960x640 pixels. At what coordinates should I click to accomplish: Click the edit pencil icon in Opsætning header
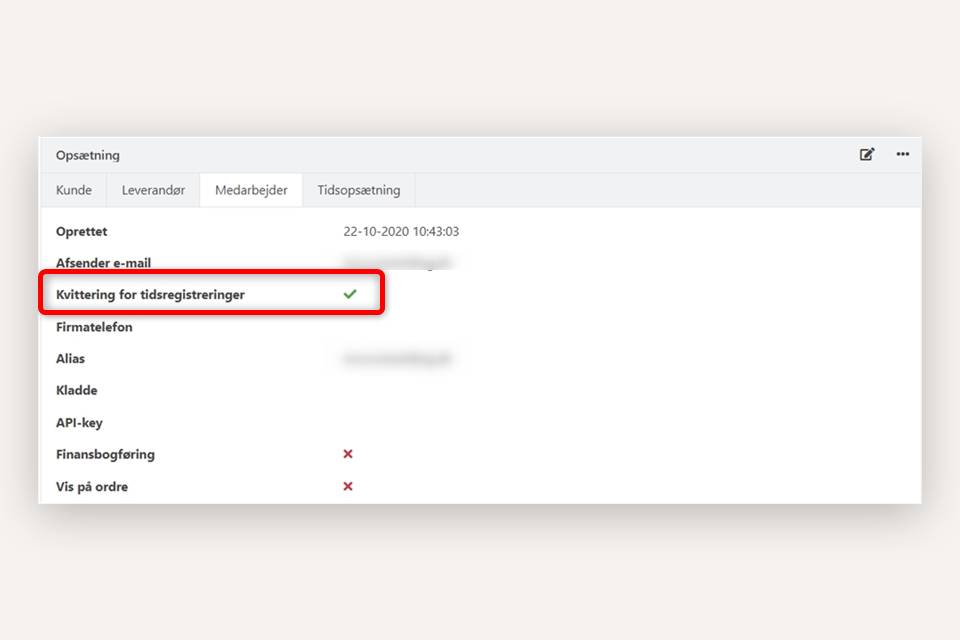coord(867,154)
